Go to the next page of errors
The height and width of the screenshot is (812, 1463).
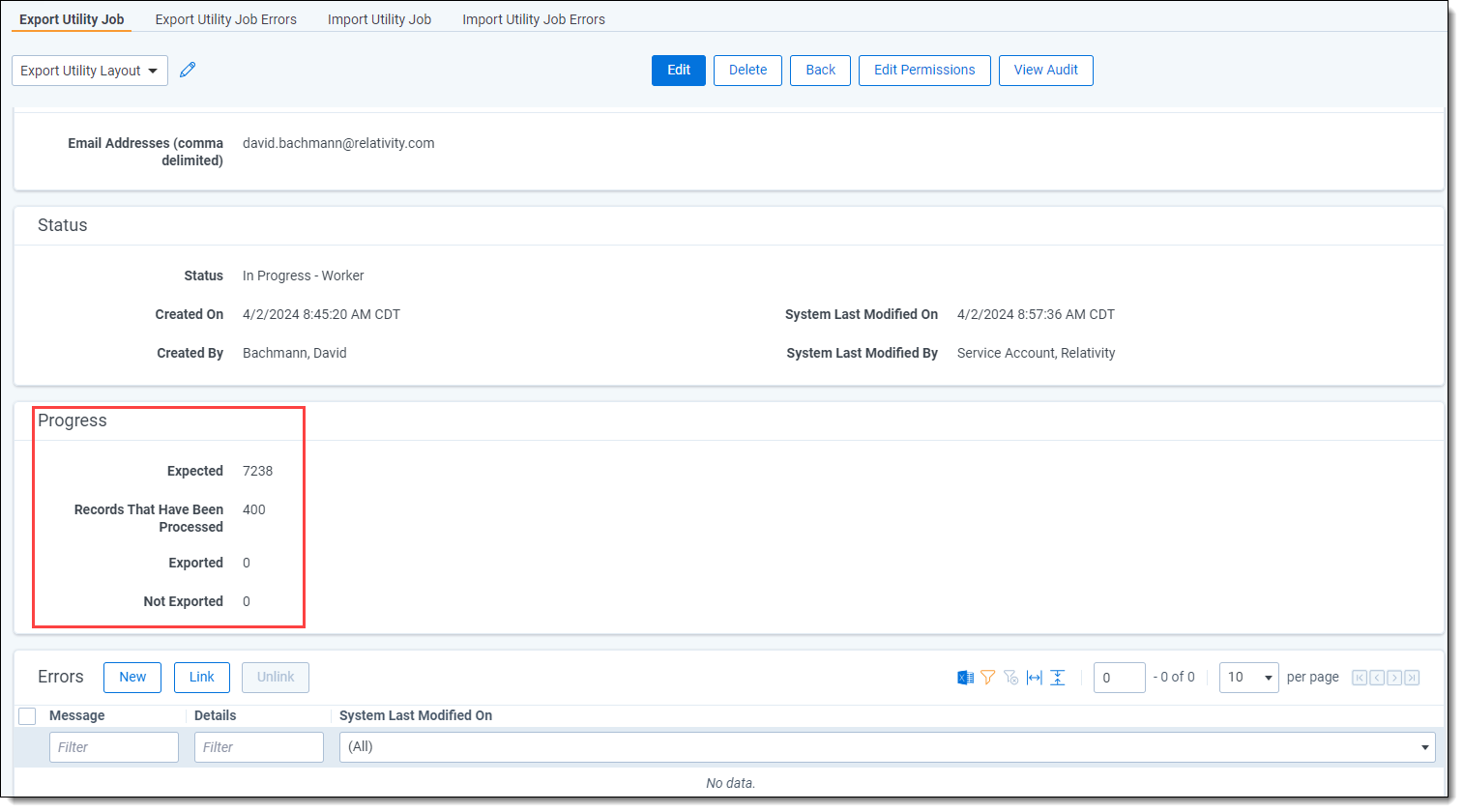tap(1394, 678)
